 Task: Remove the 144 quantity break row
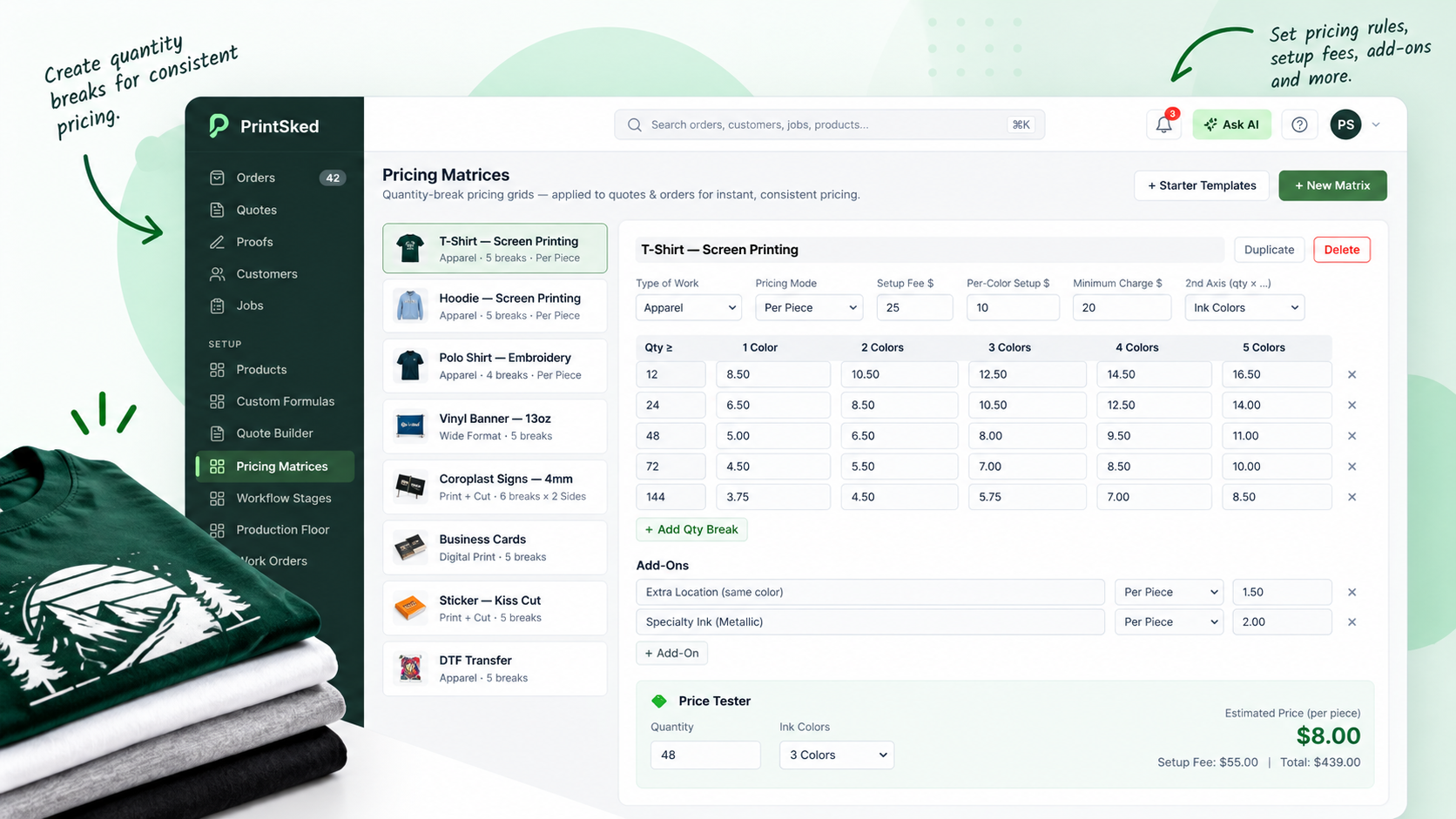[1352, 497]
